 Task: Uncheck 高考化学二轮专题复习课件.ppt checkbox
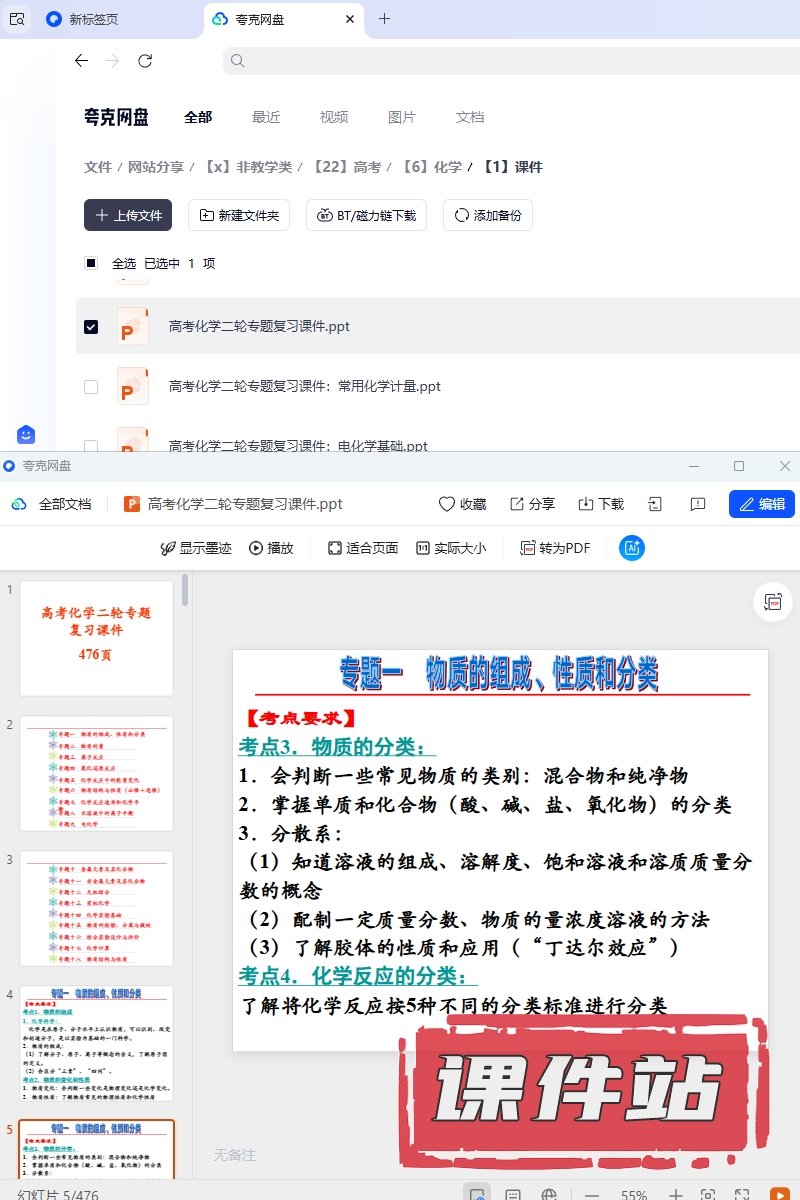pyautogui.click(x=91, y=327)
